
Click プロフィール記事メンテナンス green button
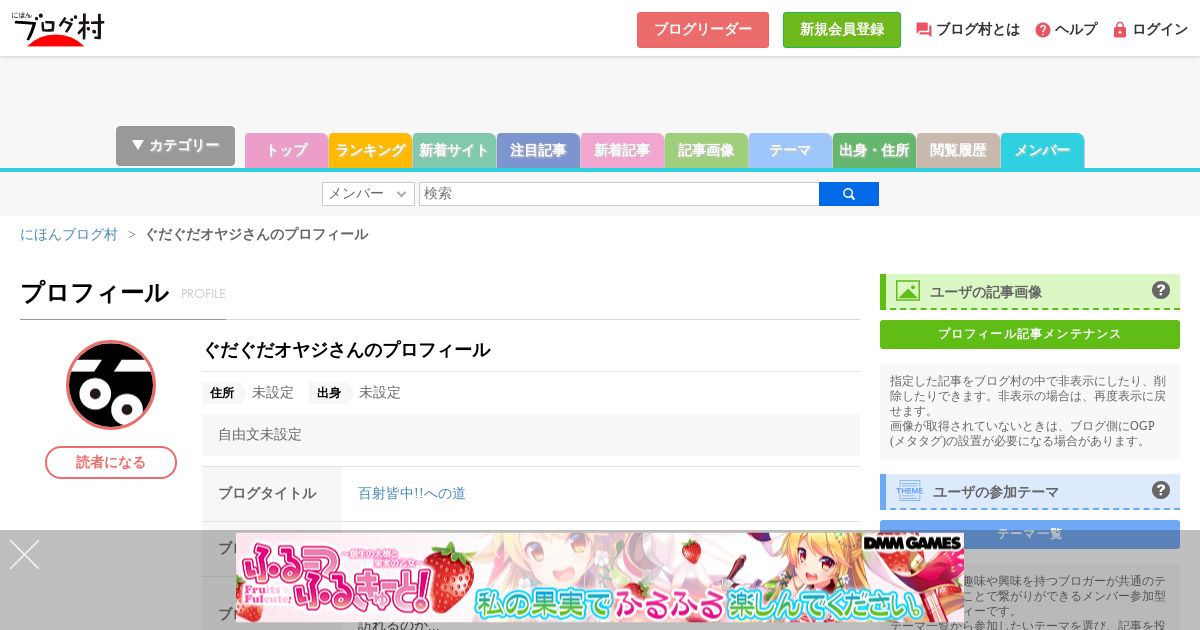pyautogui.click(x=1030, y=334)
